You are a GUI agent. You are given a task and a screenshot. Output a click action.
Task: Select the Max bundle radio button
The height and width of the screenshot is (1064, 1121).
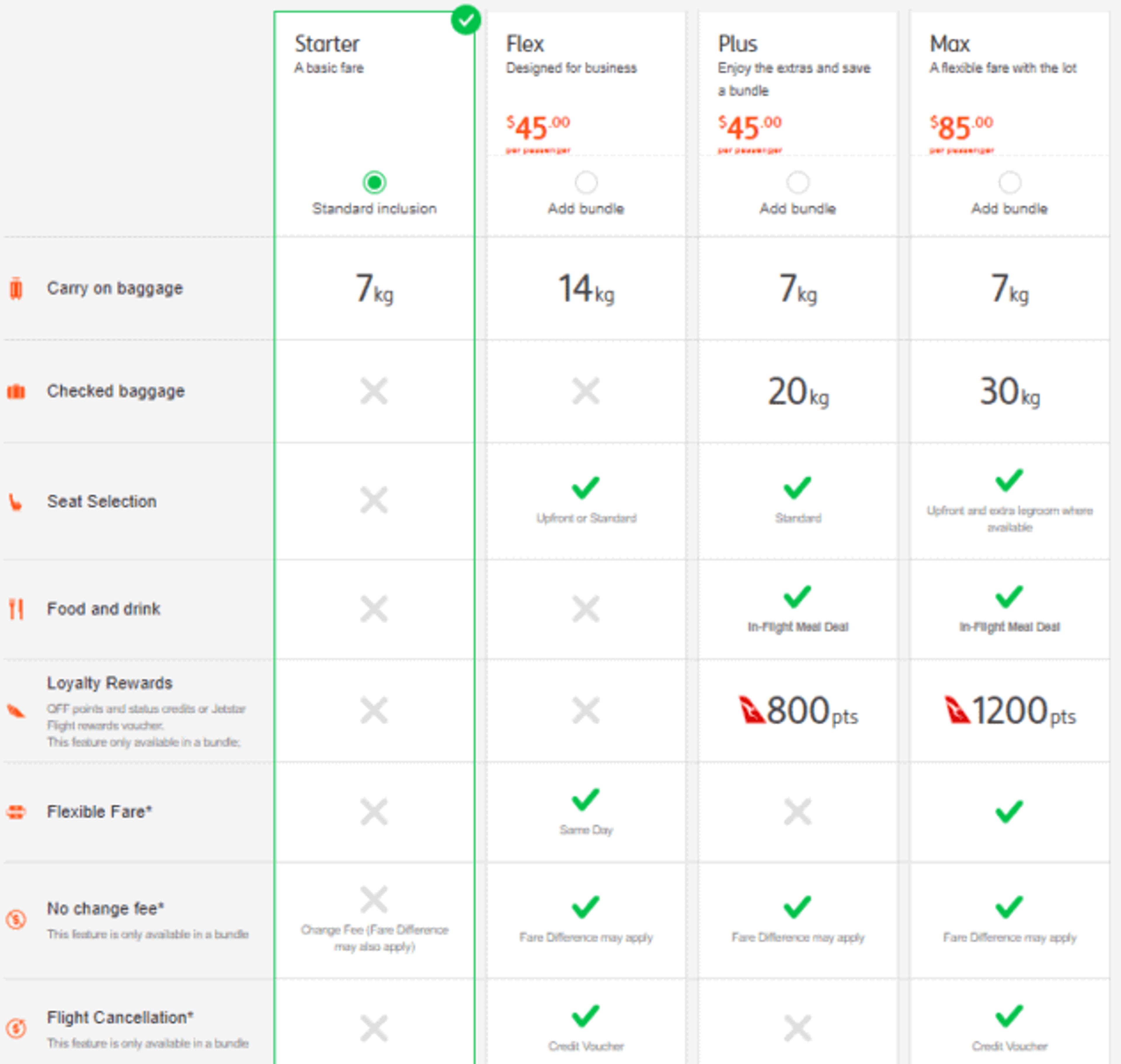point(1009,183)
